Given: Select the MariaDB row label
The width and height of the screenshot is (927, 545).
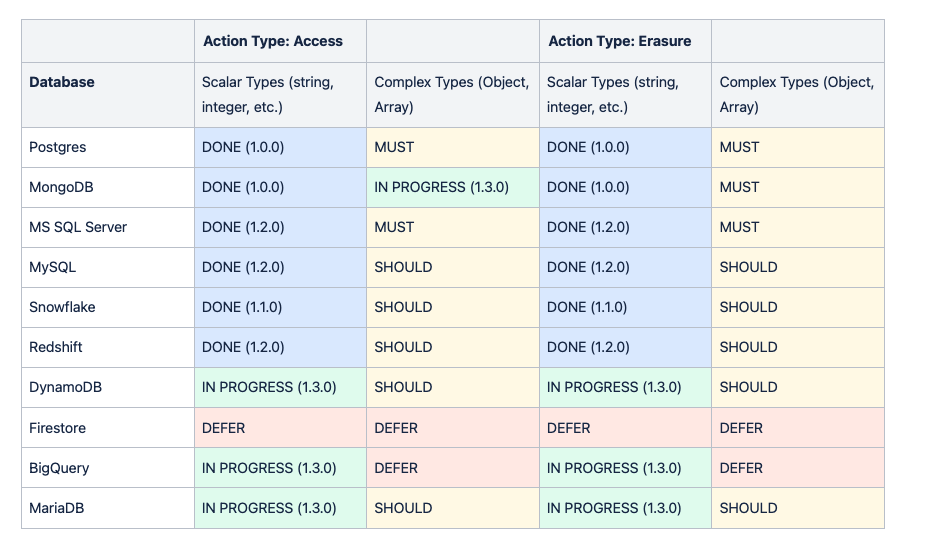Looking at the screenshot, I should coord(108,508).
